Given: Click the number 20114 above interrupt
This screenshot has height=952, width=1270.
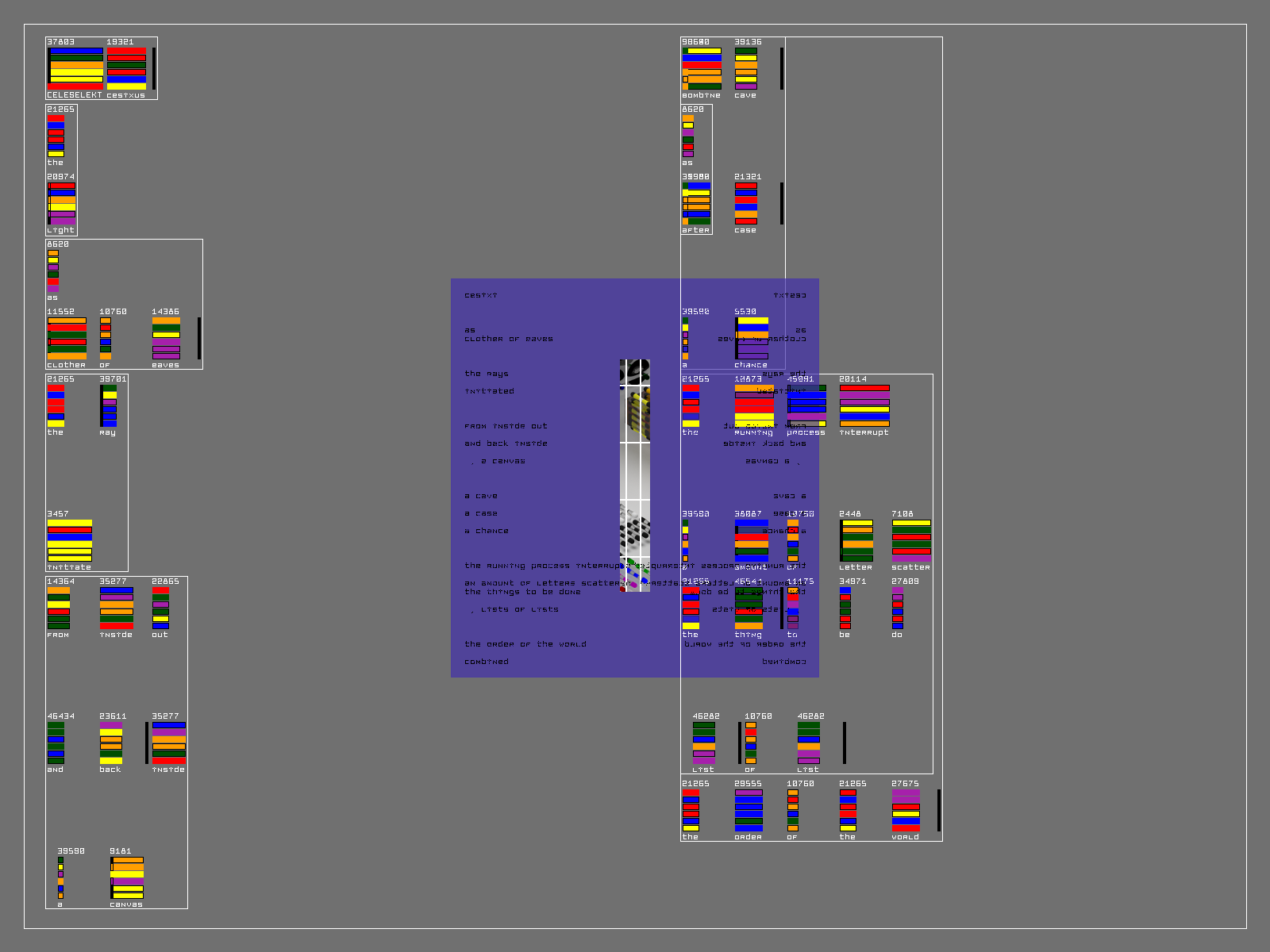Looking at the screenshot, I should coord(853,379).
